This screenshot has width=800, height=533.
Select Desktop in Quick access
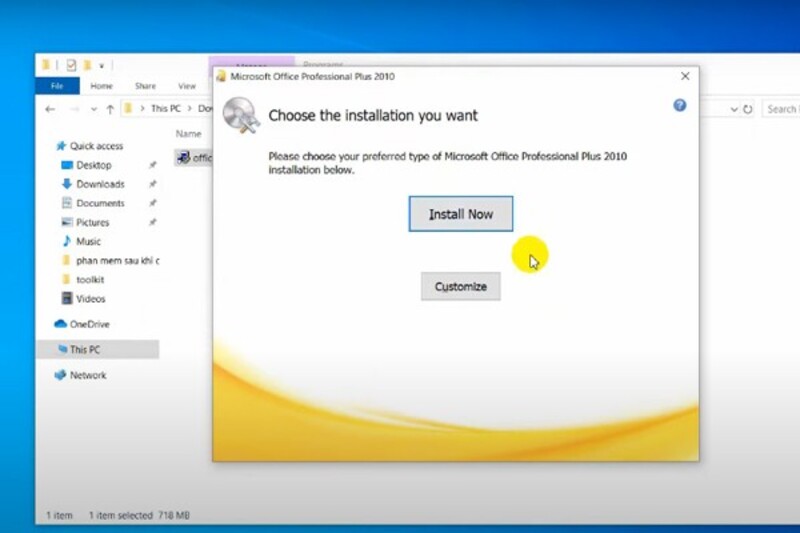[x=93, y=165]
